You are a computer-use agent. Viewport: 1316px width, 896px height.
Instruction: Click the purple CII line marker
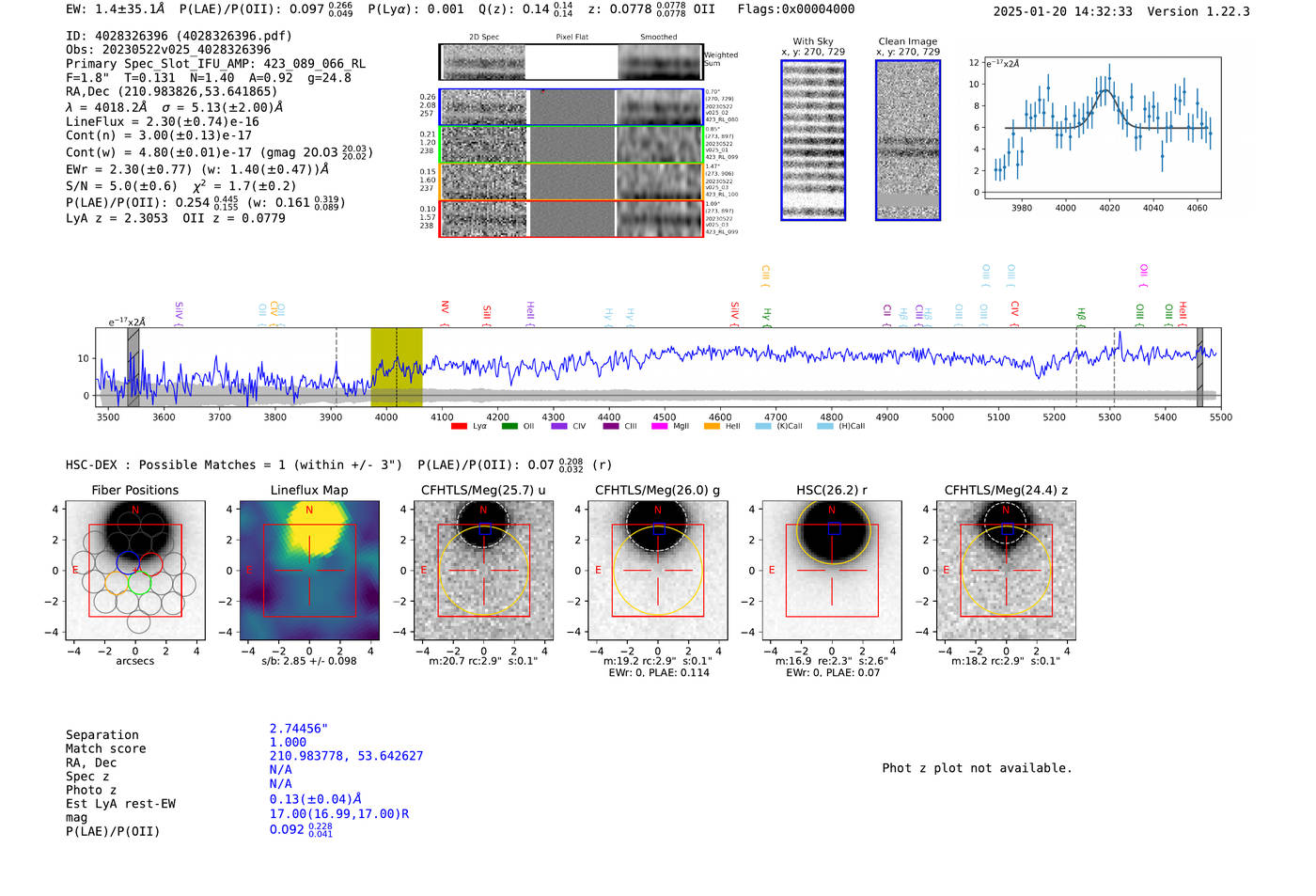pyautogui.click(x=886, y=315)
